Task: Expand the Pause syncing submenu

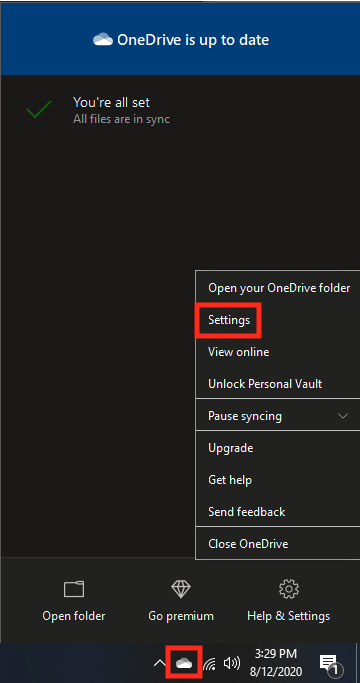Action: point(278,416)
